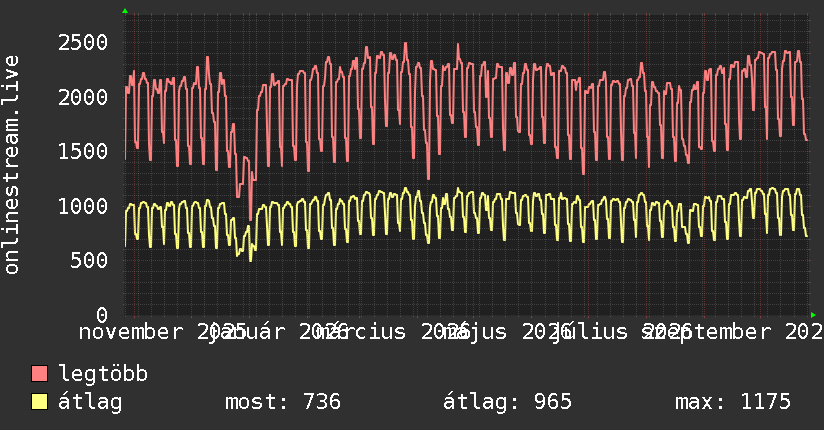Click the onlinestream.live vertical axis title

(x=11, y=165)
